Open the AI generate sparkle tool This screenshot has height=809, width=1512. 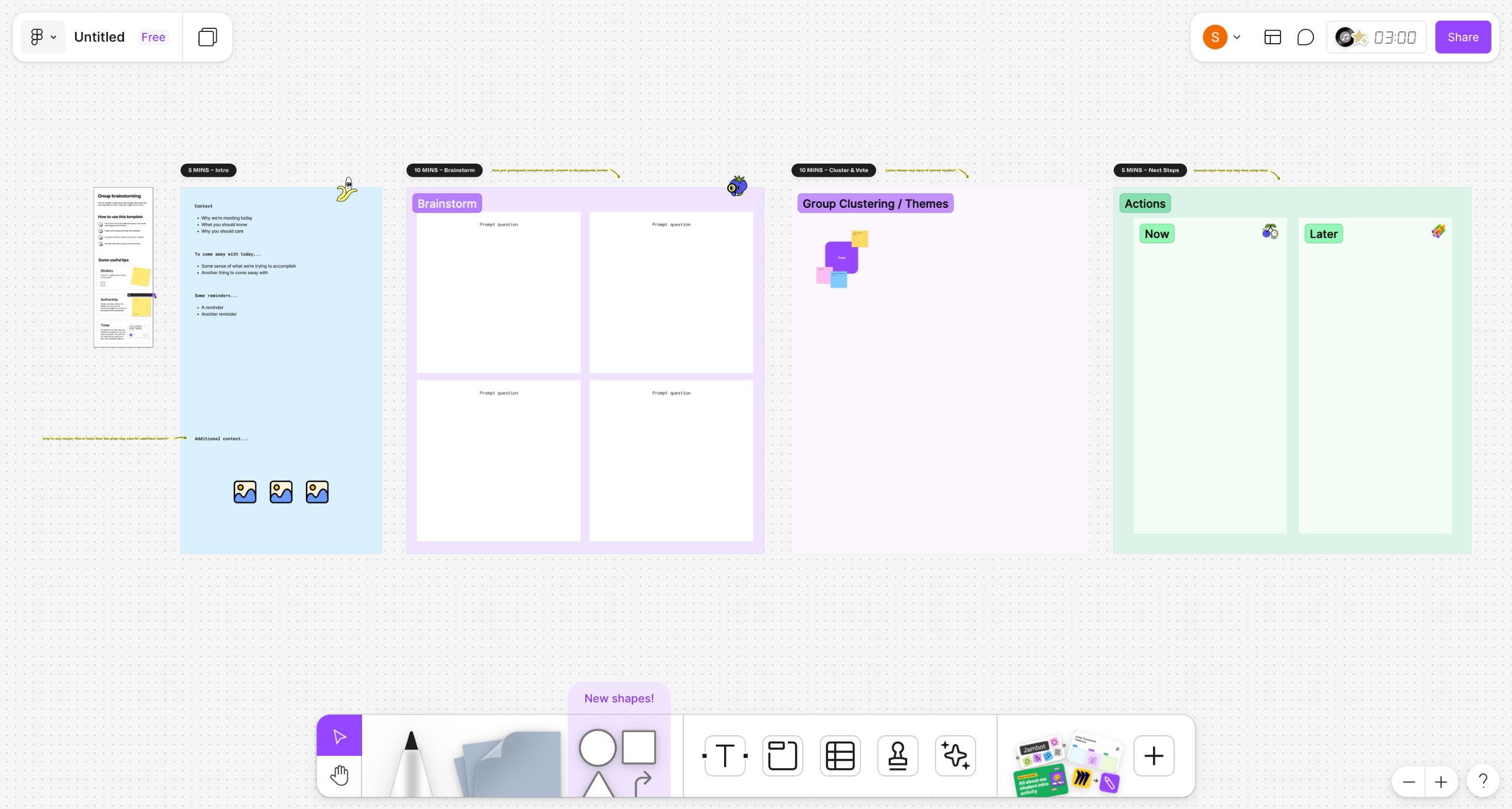pyautogui.click(x=955, y=756)
